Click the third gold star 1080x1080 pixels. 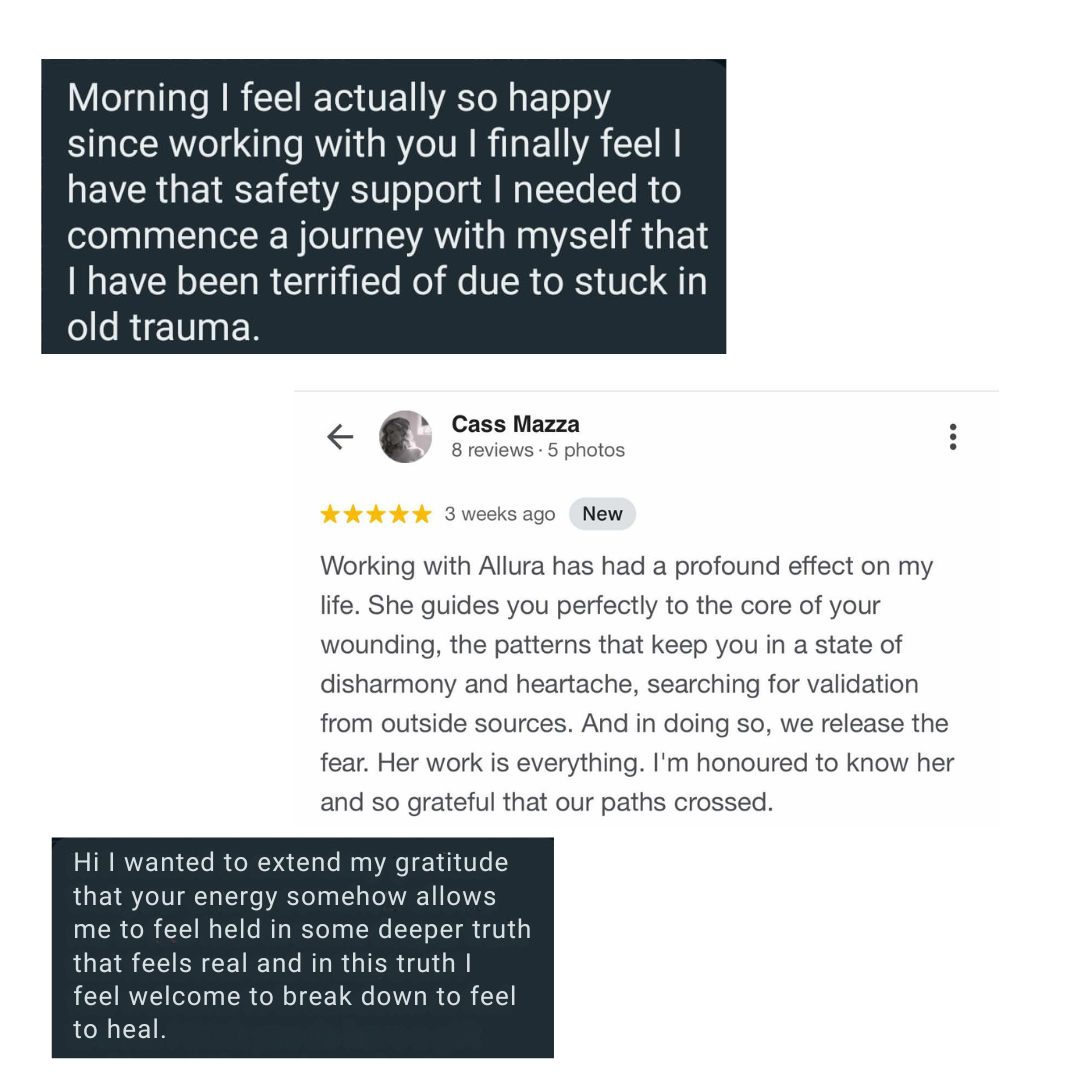tap(376, 514)
